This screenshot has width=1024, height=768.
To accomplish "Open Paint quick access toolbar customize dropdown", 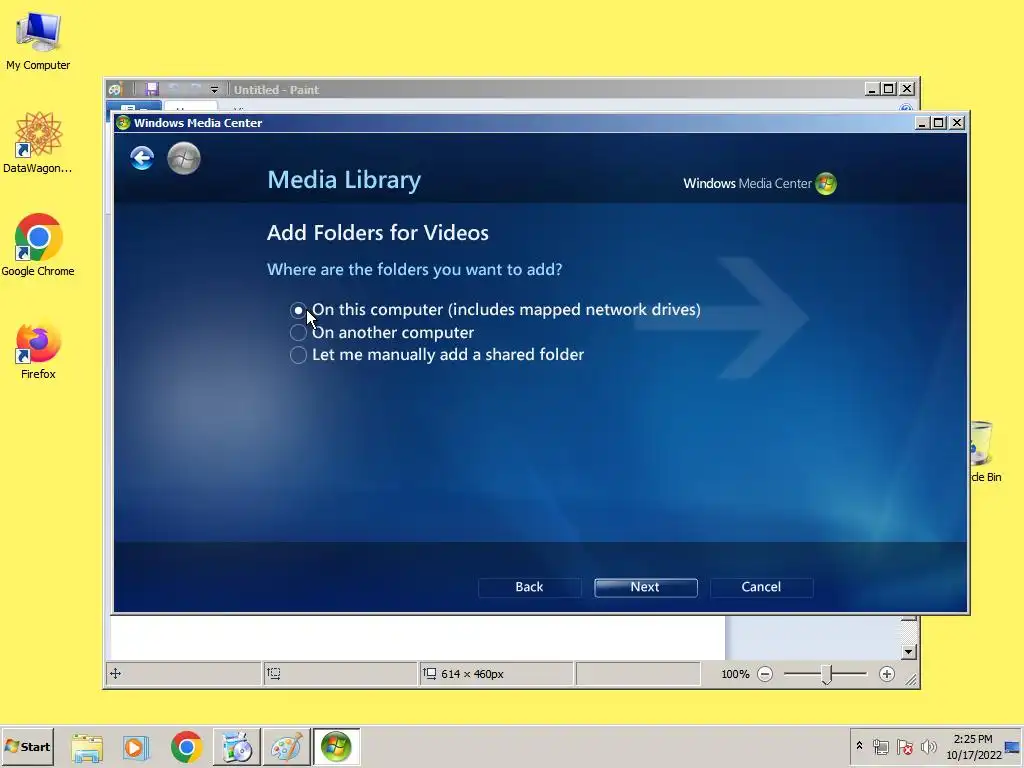I will coord(214,89).
